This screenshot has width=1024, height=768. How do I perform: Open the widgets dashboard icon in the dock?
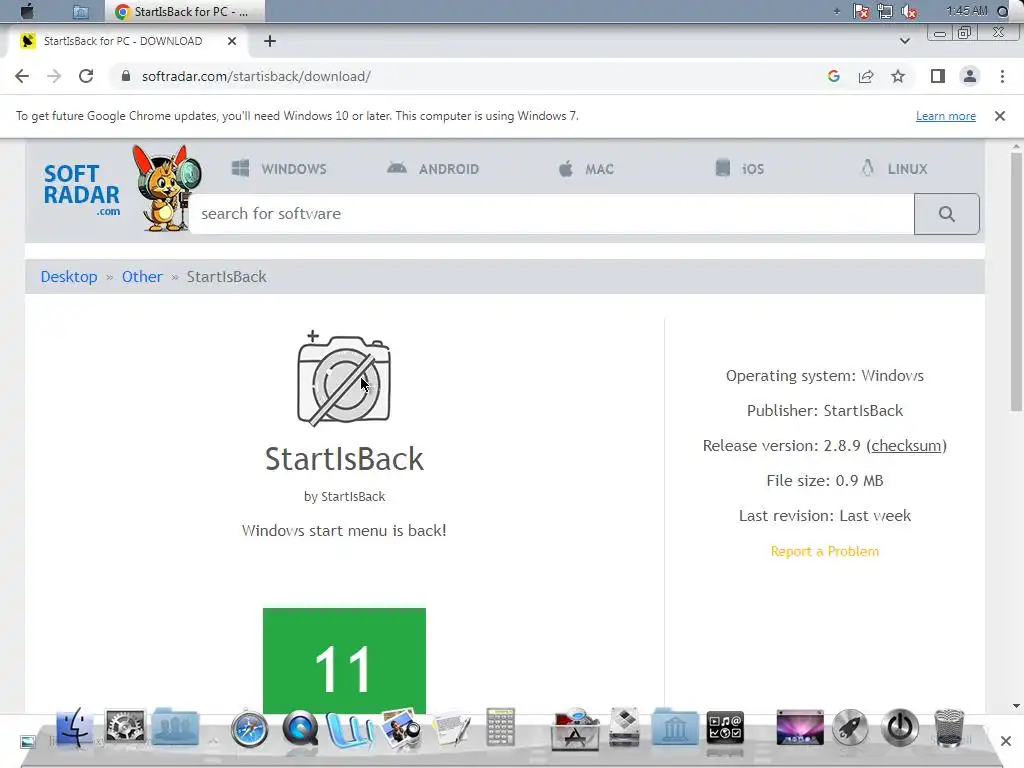(x=725, y=728)
